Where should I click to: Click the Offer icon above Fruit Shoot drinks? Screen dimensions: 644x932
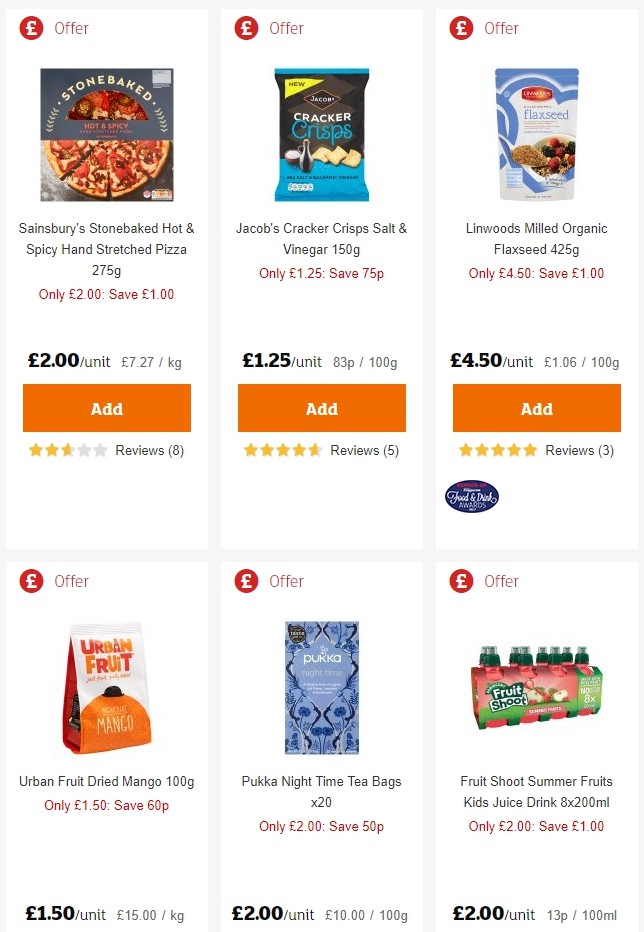pos(460,581)
